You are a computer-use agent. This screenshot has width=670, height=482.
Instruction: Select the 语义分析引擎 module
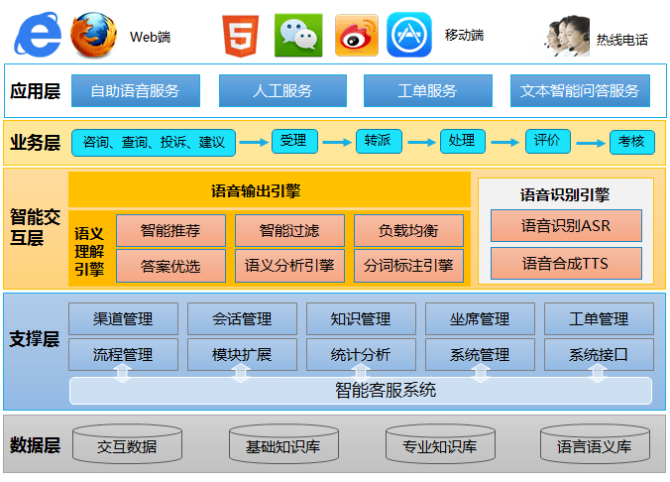tap(290, 266)
